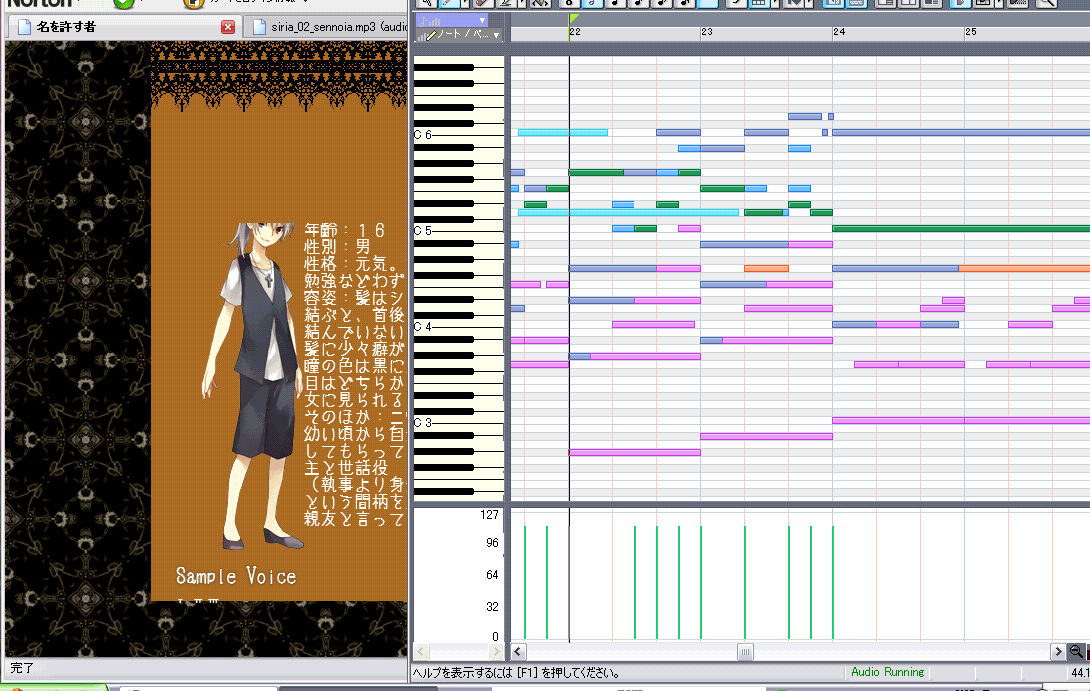Close the 名を許す者 tab with red X

[x=228, y=27]
